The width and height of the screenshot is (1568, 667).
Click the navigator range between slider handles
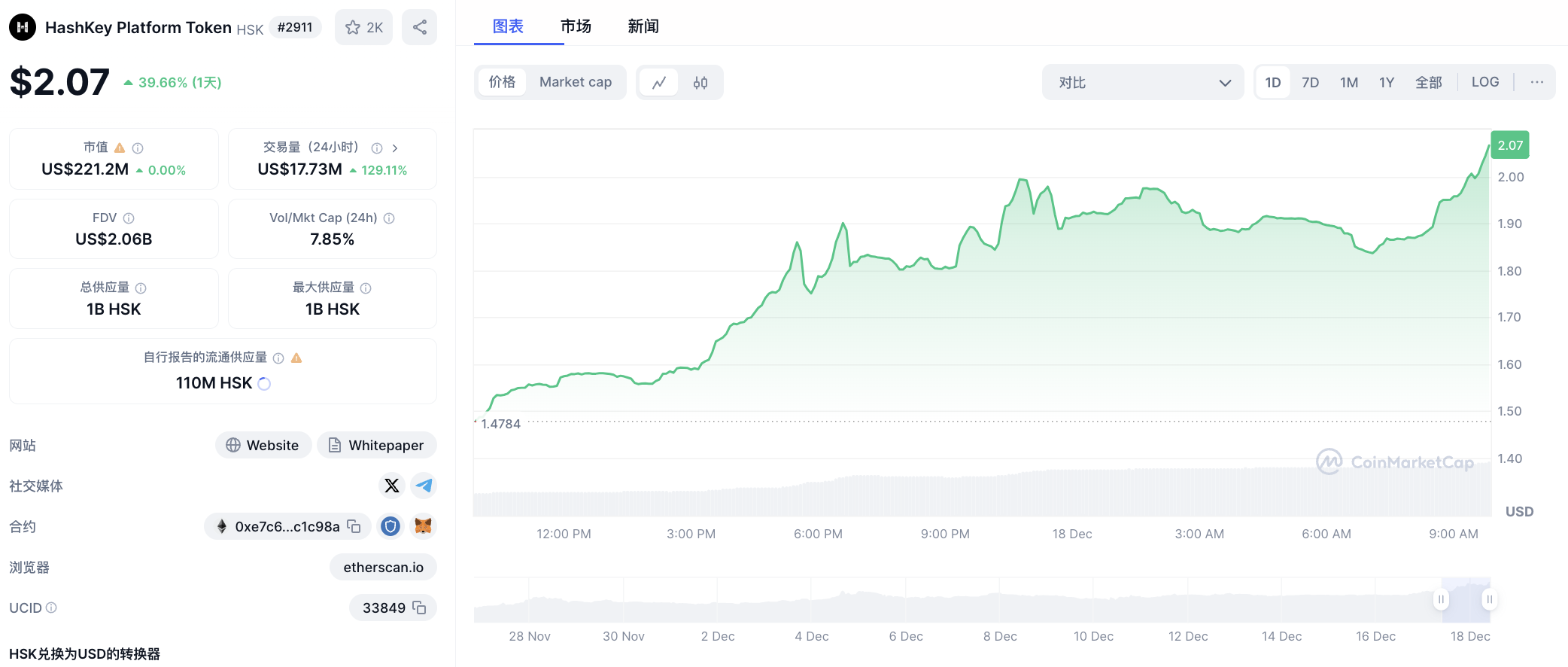coord(1465,600)
